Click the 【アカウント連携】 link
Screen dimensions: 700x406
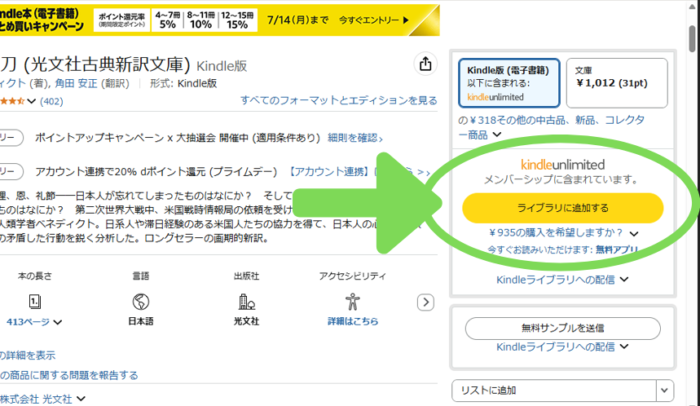point(329,172)
